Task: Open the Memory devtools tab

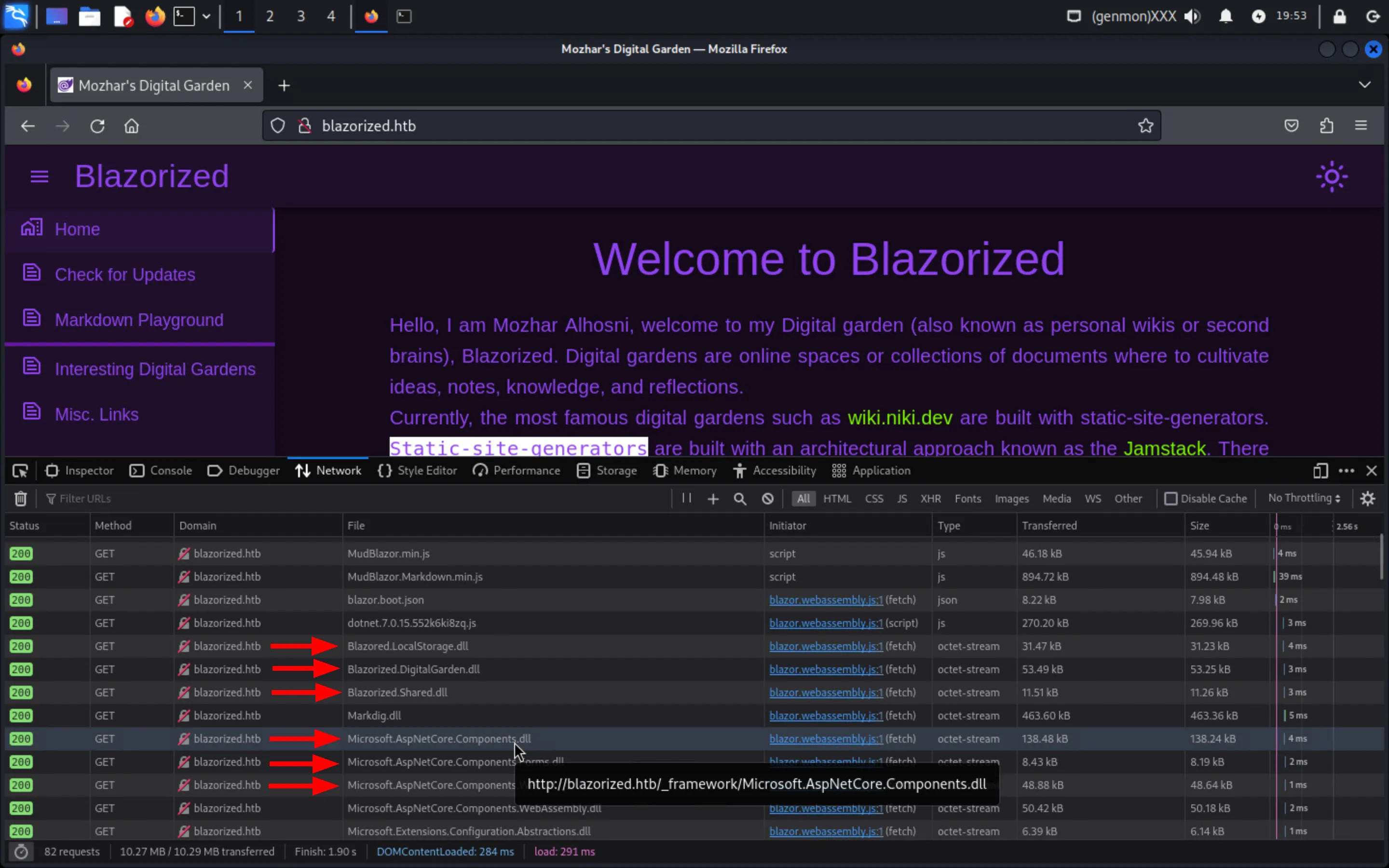Action: [685, 471]
